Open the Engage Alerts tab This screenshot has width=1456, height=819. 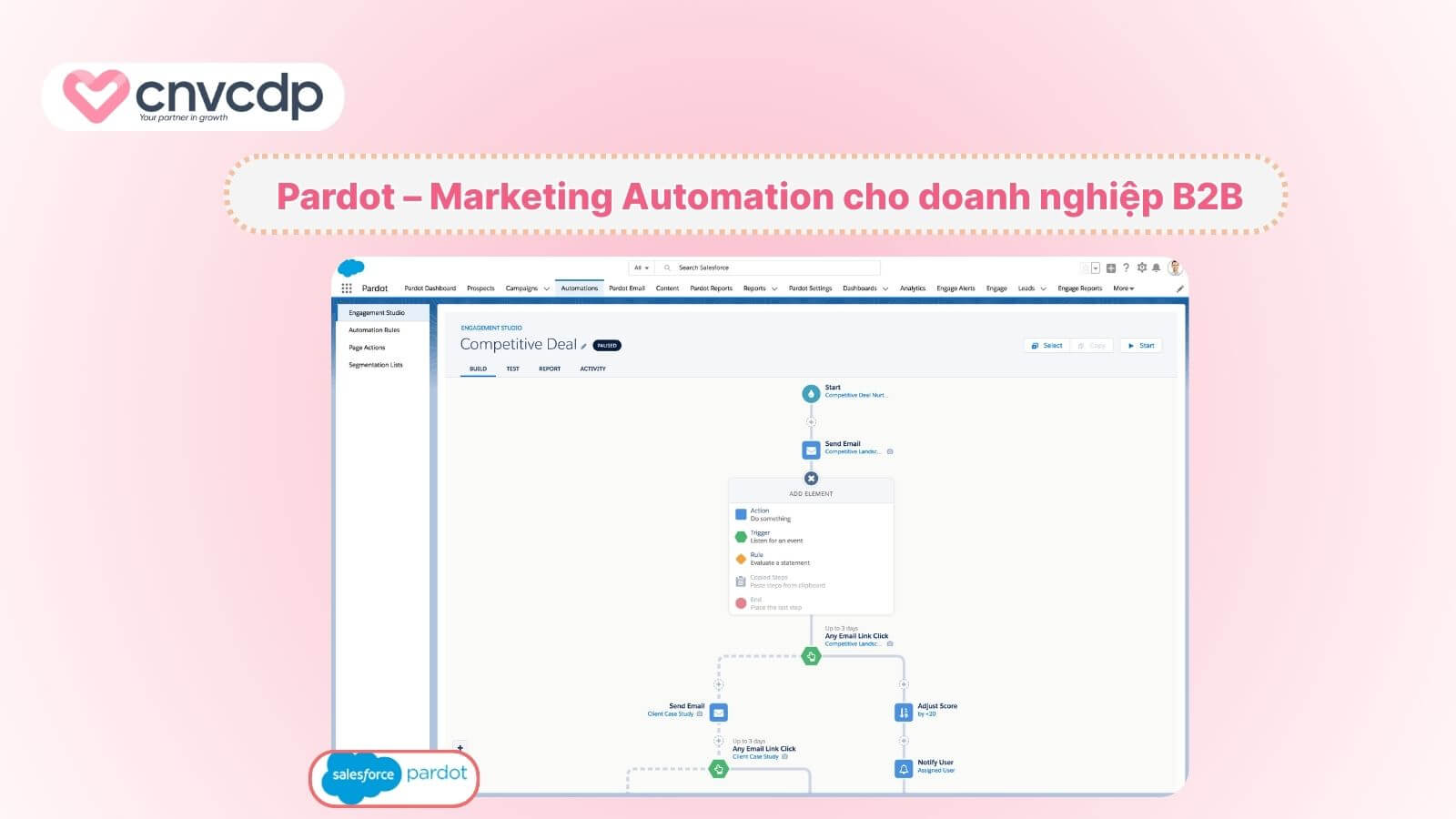[x=955, y=288]
